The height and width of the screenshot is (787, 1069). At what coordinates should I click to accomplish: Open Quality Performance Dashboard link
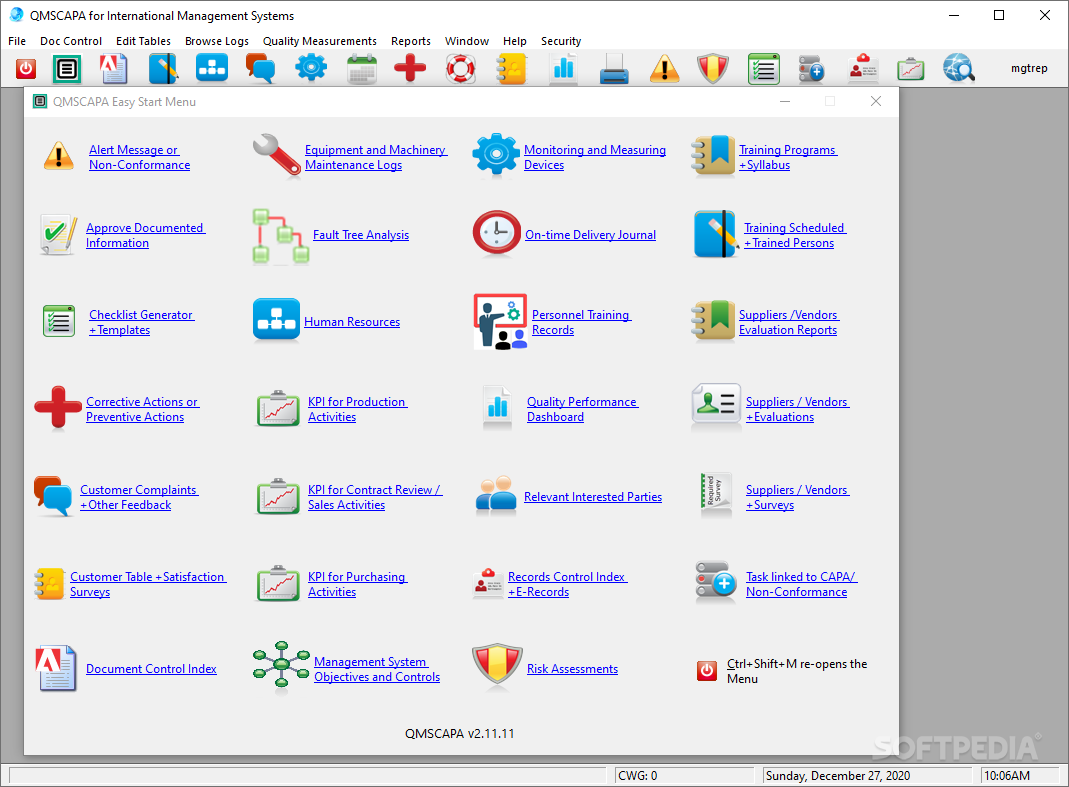pos(583,410)
